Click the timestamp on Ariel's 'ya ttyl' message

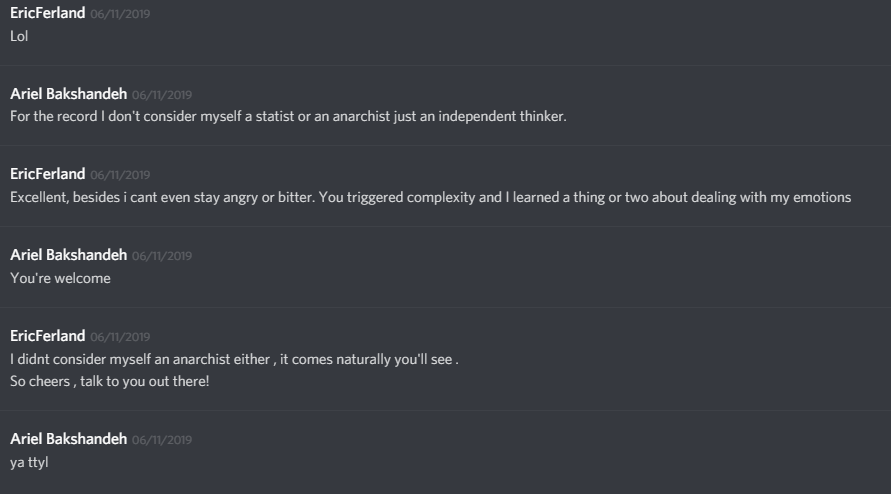[x=162, y=440]
